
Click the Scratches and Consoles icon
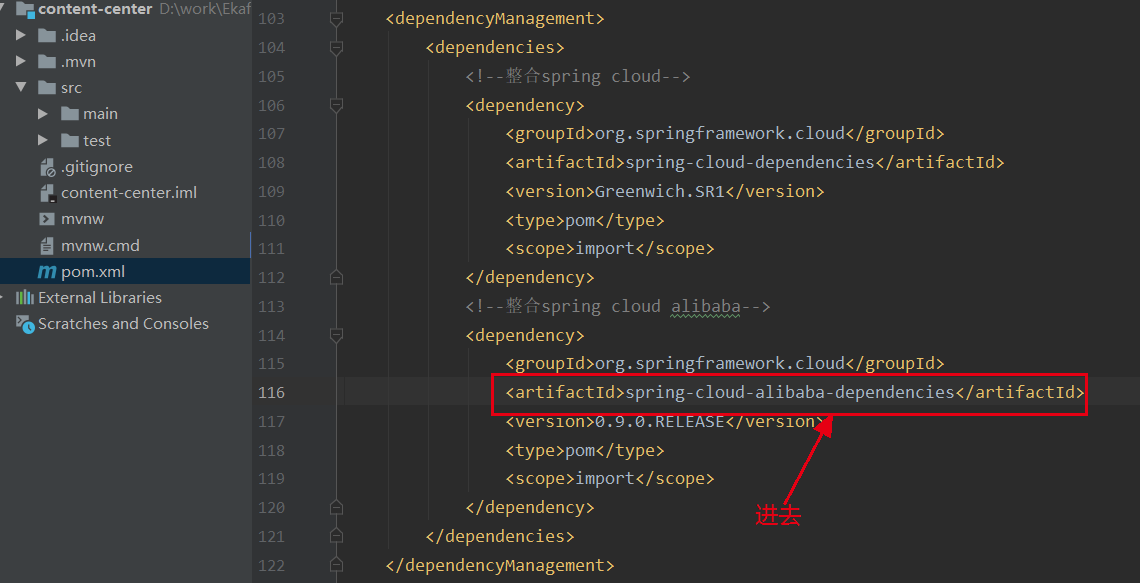click(25, 324)
